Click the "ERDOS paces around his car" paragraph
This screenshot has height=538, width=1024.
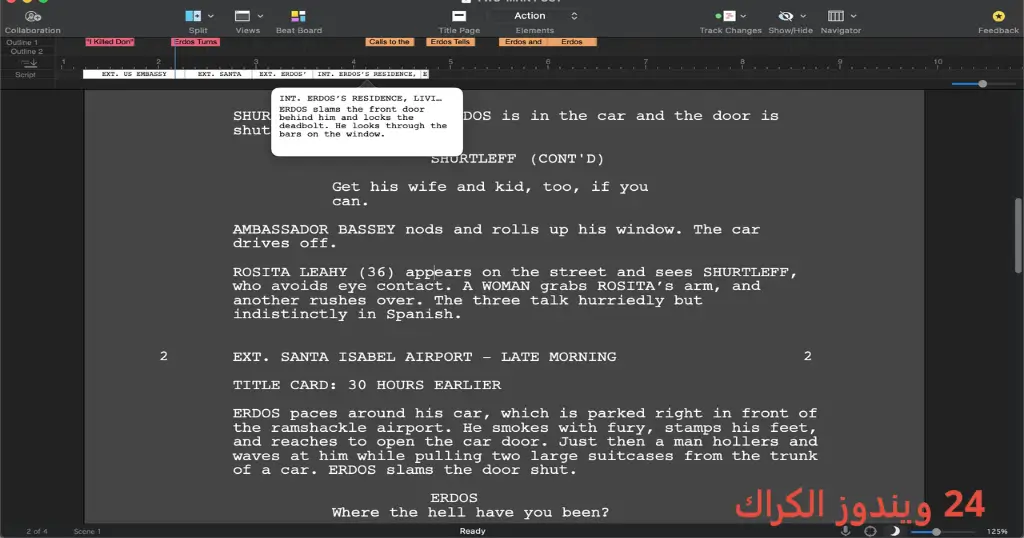pos(525,441)
